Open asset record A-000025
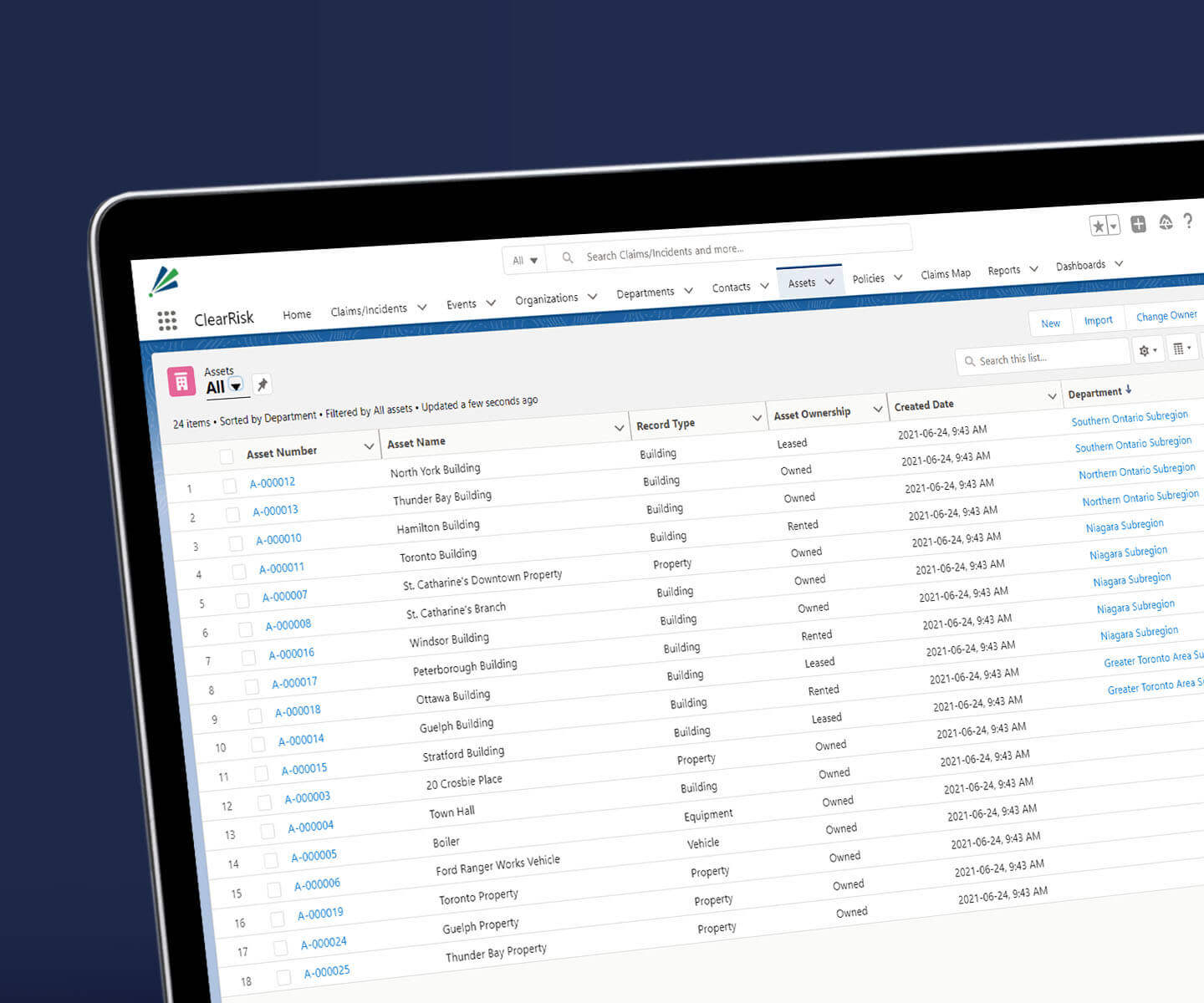 coord(327,971)
